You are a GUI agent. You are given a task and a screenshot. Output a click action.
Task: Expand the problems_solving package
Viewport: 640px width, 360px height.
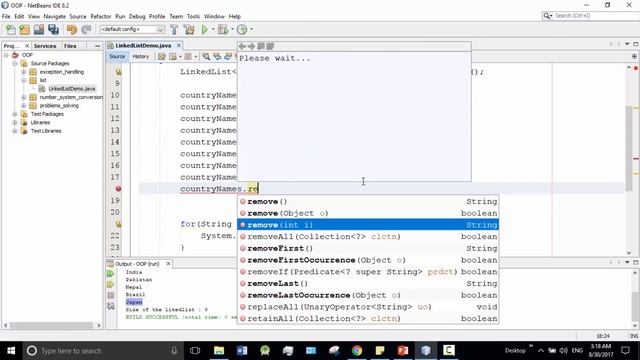pos(24,106)
